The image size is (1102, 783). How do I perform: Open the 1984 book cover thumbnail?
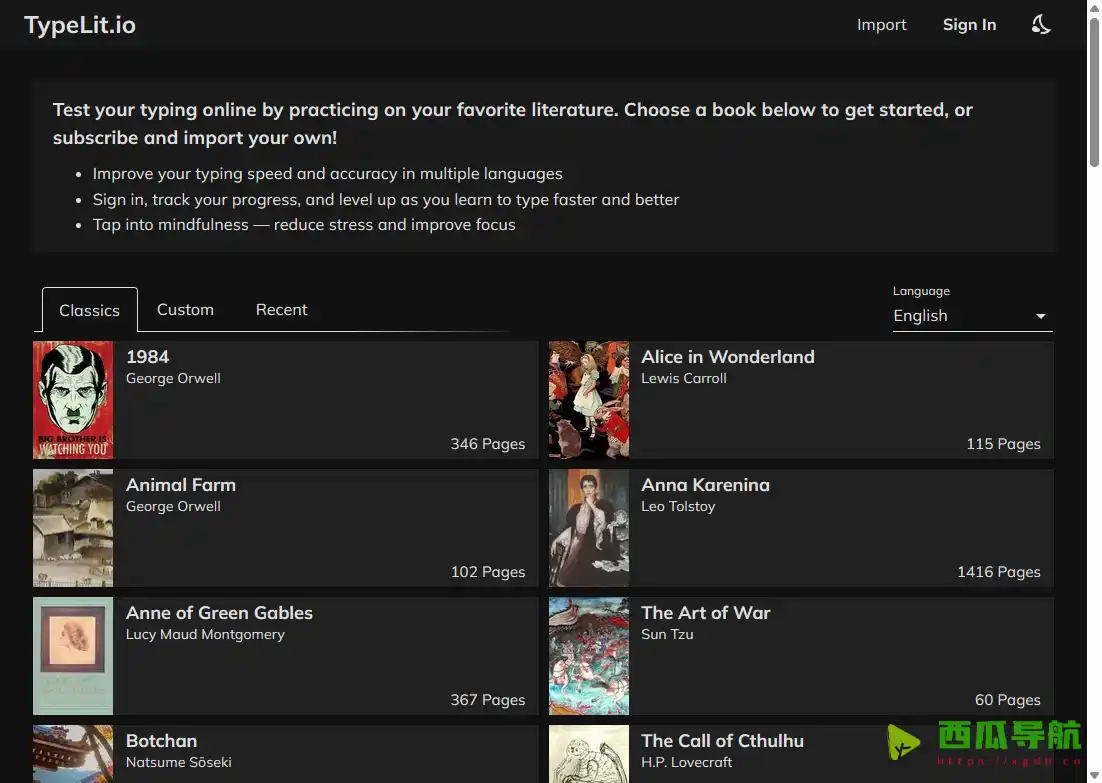[73, 400]
